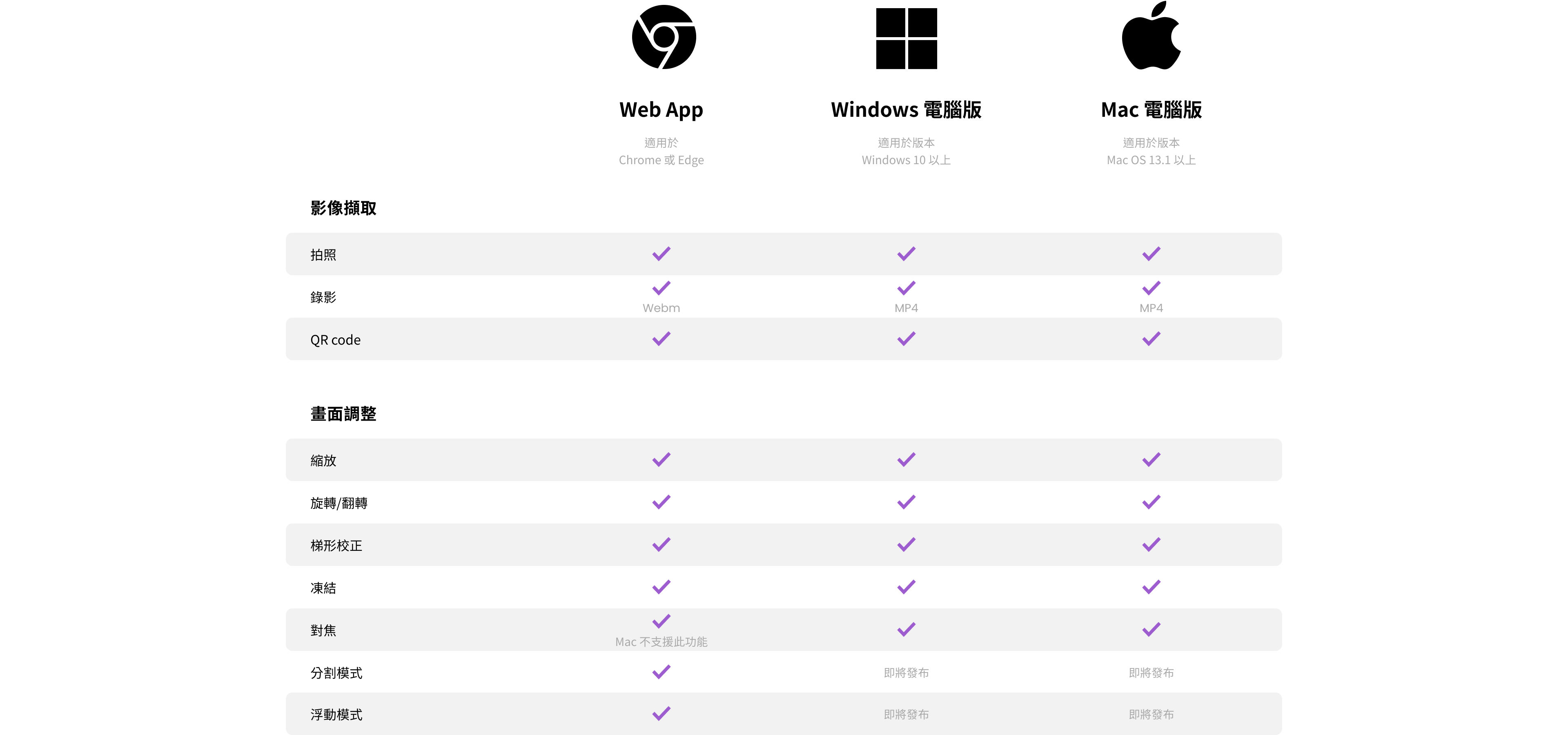Click the Windows checkmark in 梯形校正 row
The width and height of the screenshot is (1568, 735).
click(x=906, y=545)
